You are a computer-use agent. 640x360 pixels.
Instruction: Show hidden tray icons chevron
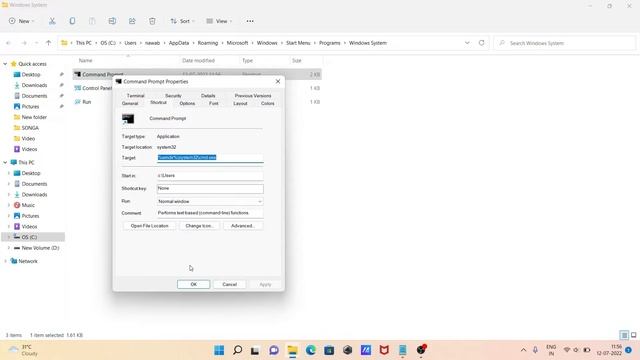[523, 350]
